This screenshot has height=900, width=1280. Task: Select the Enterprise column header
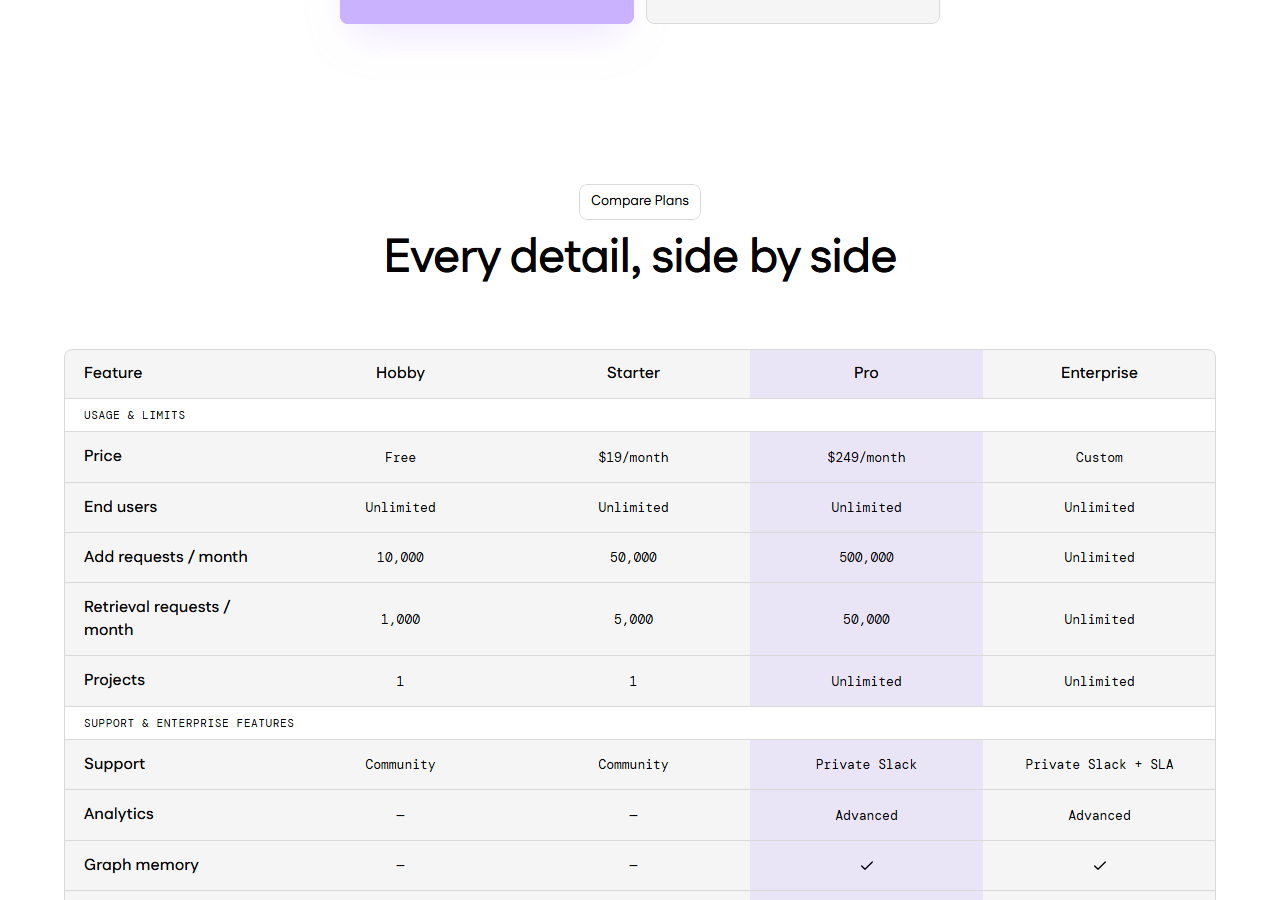tap(1099, 373)
